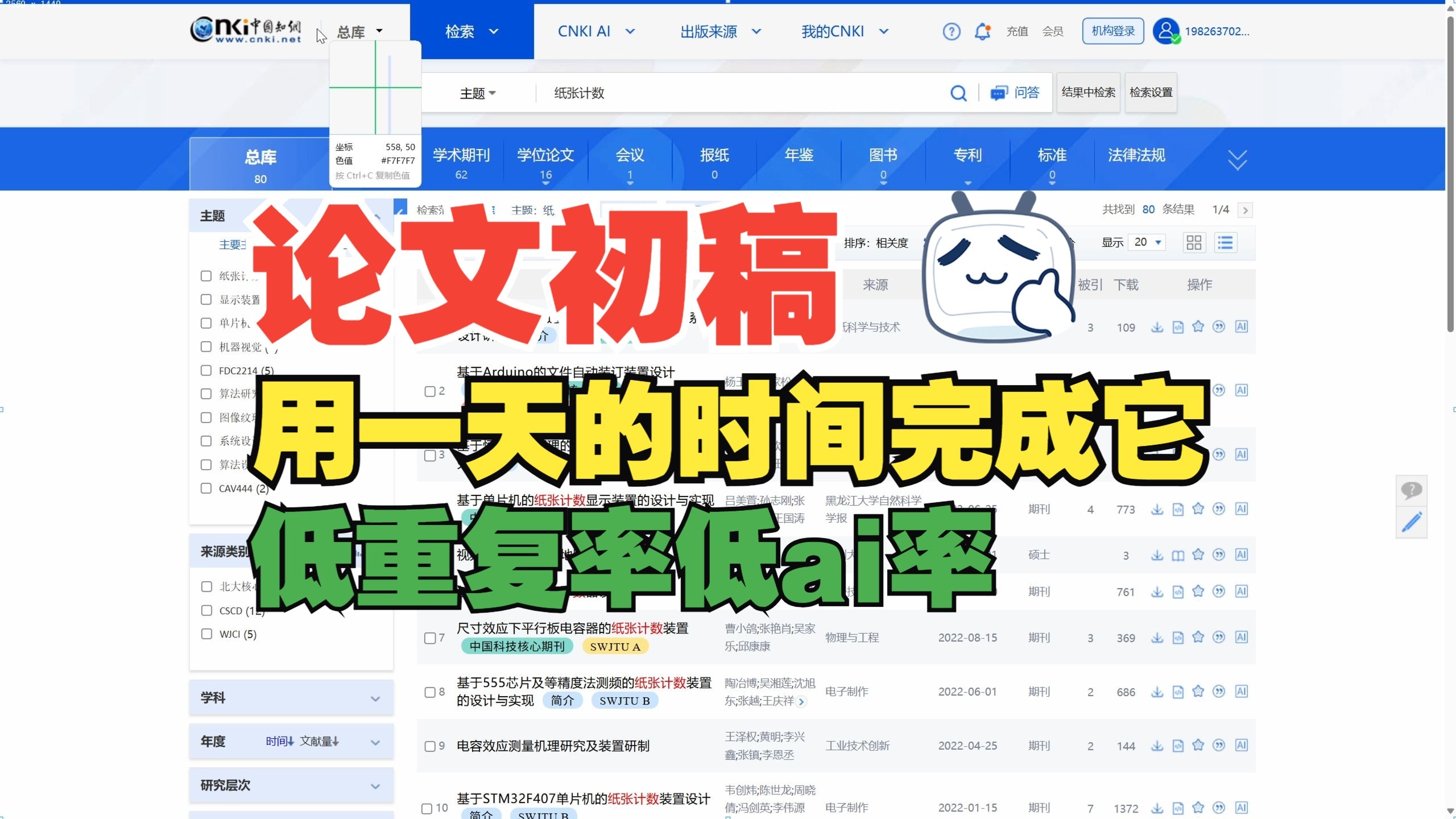The height and width of the screenshot is (819, 1456).
Task: Select result number 7 checkbox
Action: coord(430,638)
